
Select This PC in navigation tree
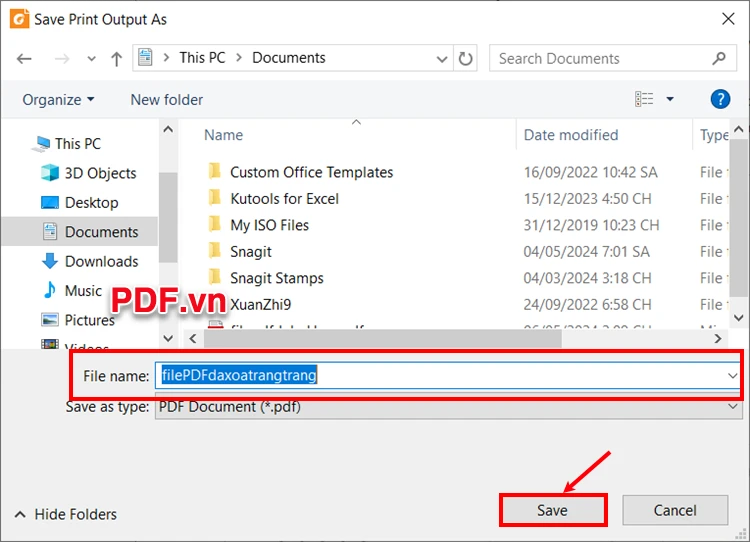click(x=77, y=144)
